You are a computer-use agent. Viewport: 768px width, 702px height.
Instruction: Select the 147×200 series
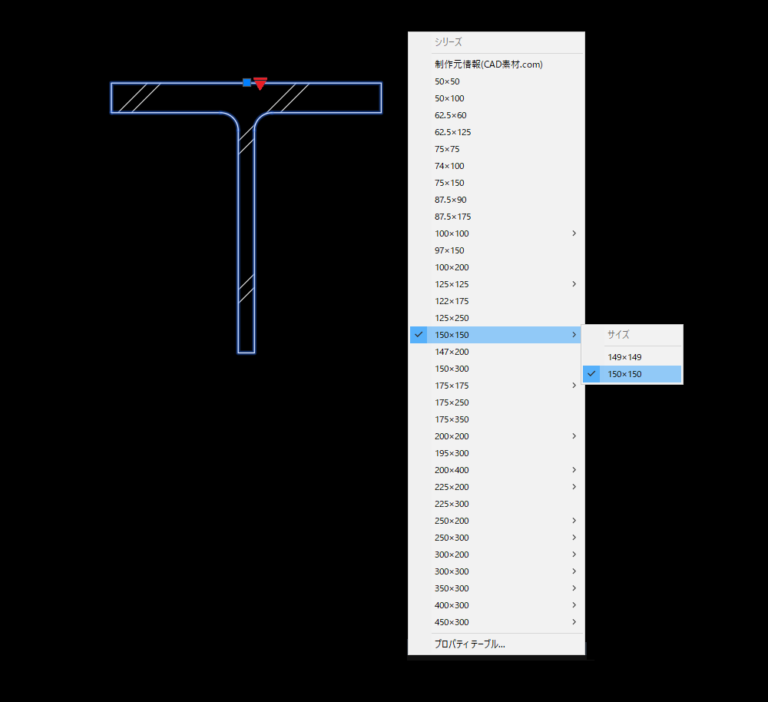[452, 352]
